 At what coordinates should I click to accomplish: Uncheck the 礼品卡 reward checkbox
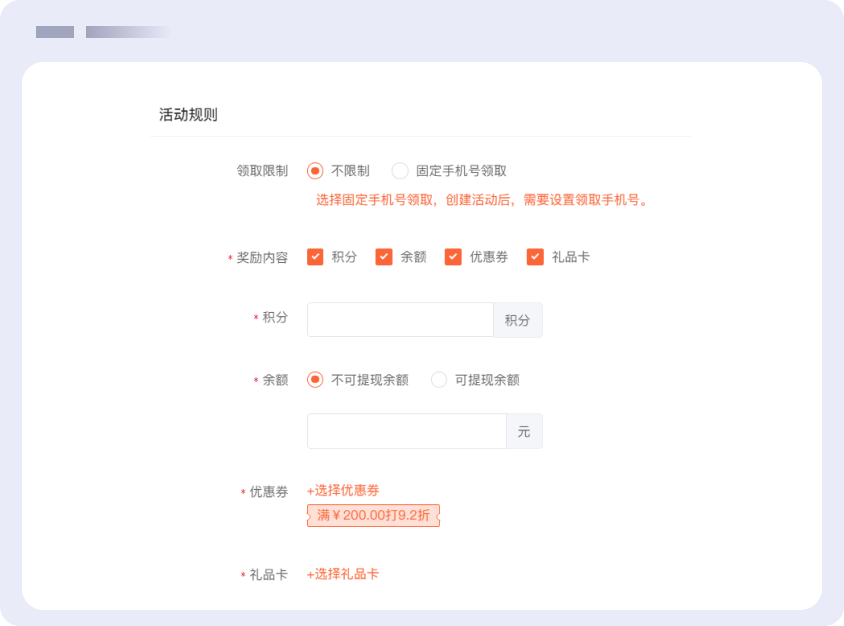coord(535,257)
